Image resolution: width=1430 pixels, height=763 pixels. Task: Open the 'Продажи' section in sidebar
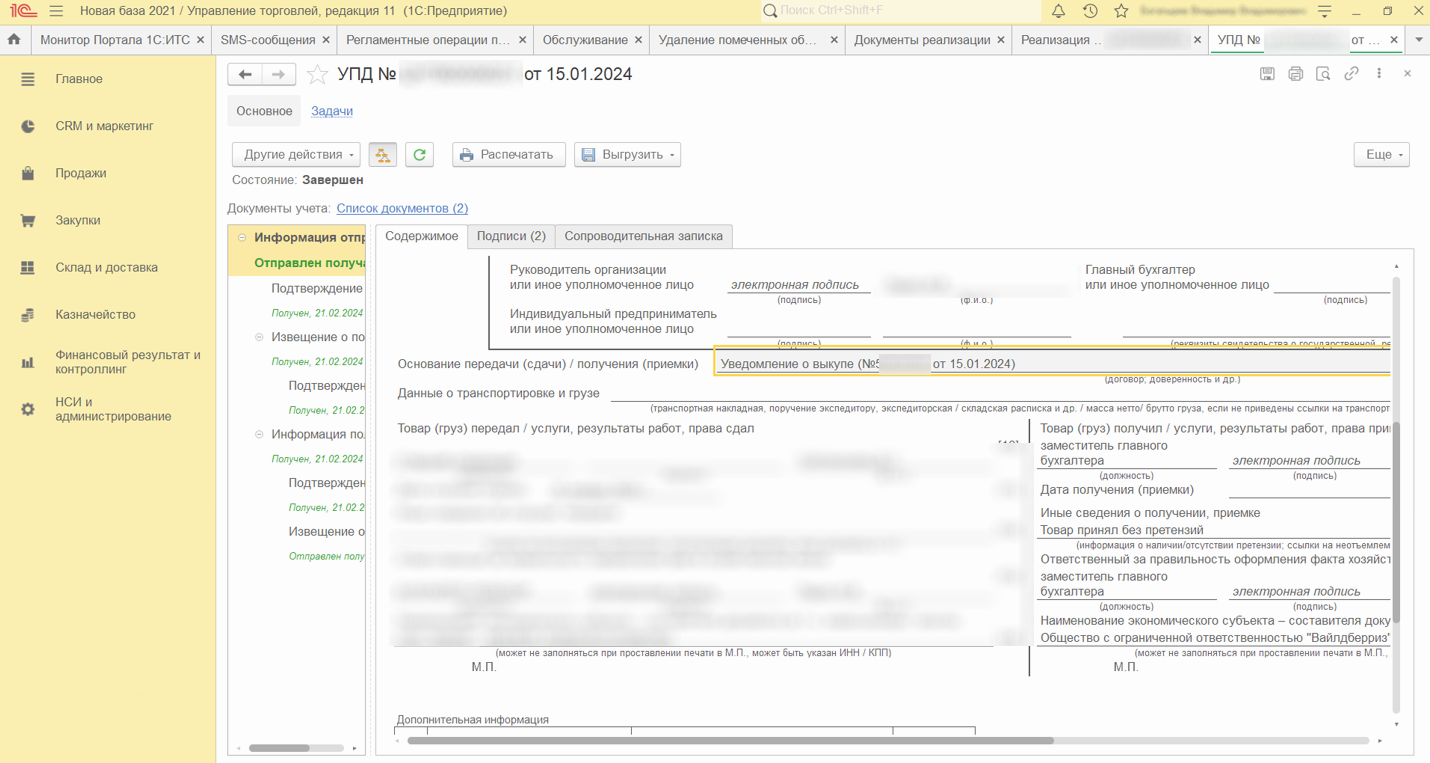point(81,173)
